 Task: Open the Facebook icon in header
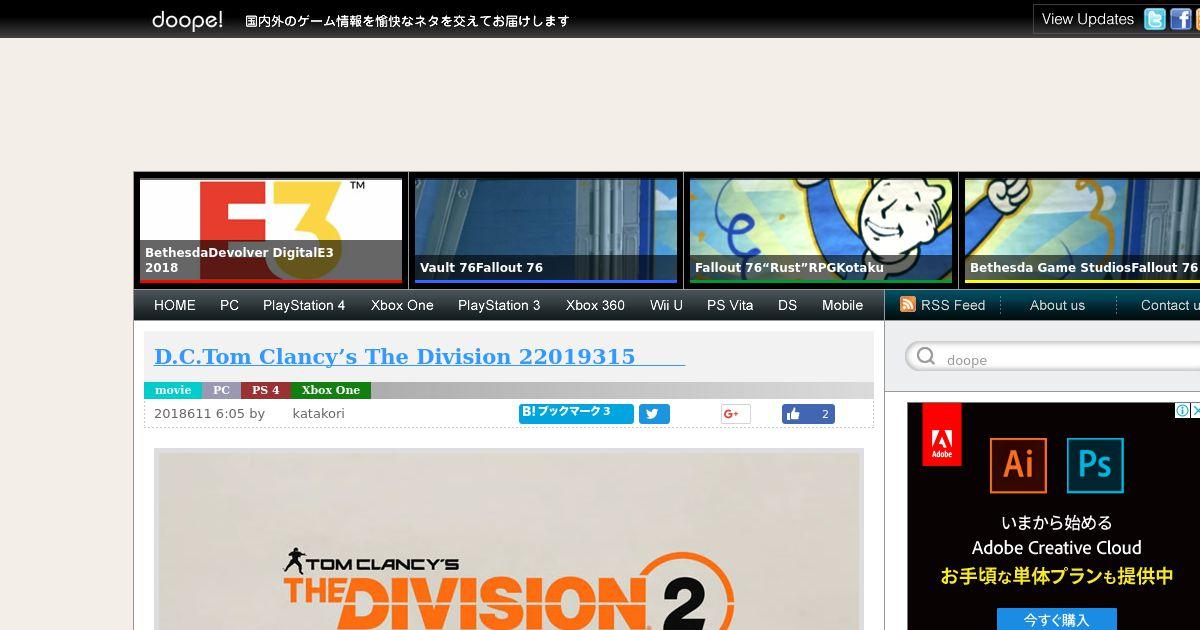(x=1181, y=19)
